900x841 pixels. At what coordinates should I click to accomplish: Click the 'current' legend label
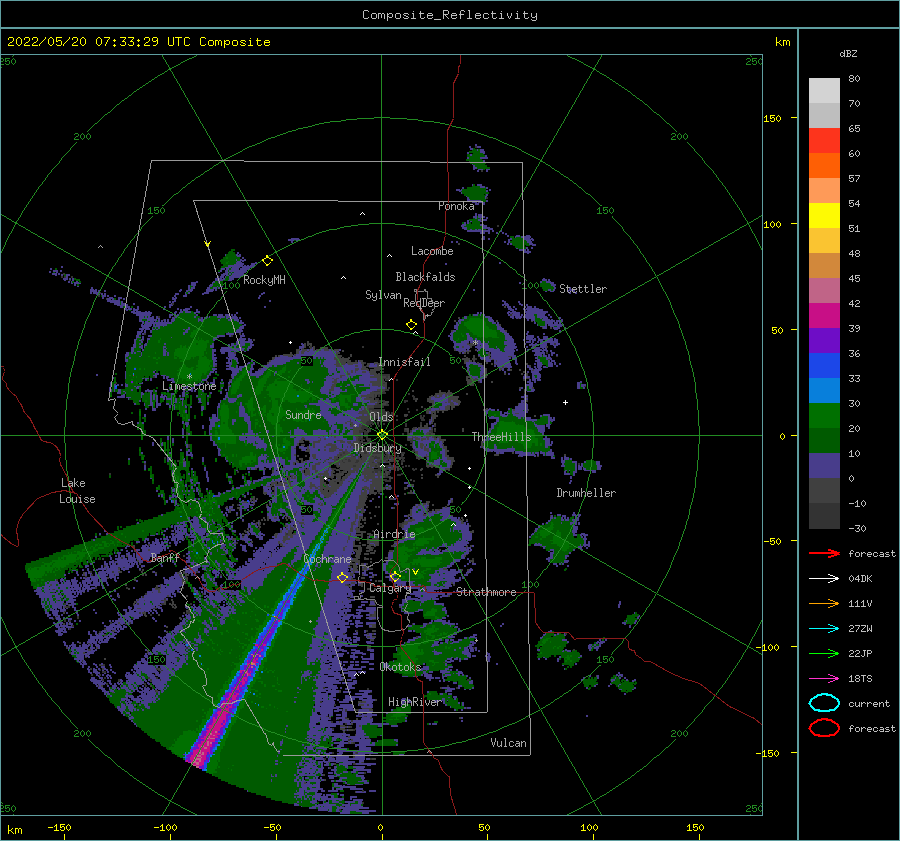pos(869,703)
